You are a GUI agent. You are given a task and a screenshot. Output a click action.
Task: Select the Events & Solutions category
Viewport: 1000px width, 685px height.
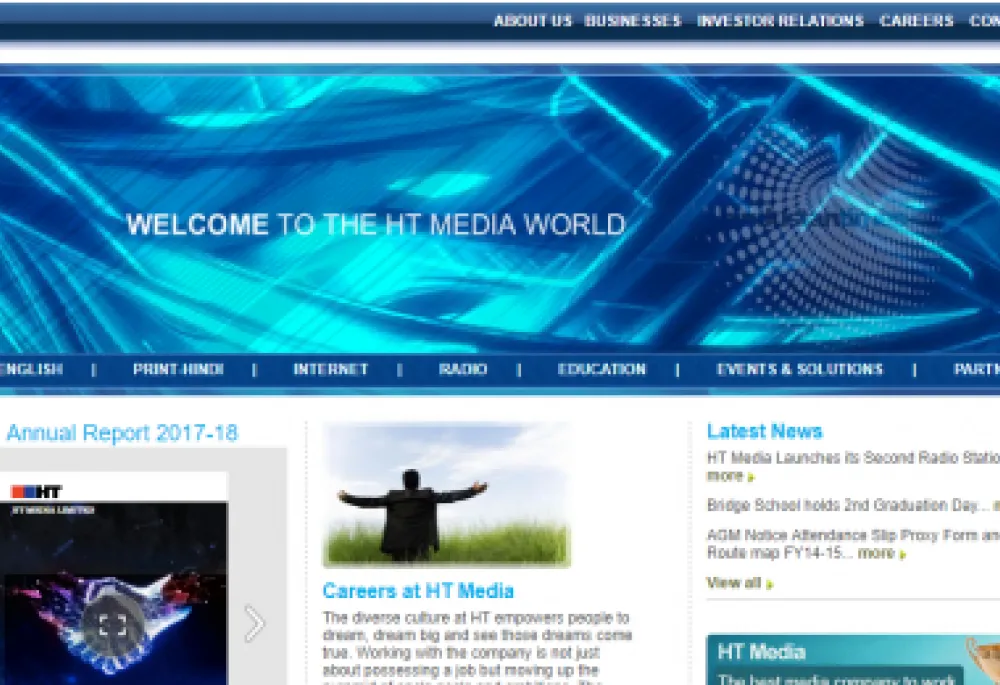tap(800, 369)
